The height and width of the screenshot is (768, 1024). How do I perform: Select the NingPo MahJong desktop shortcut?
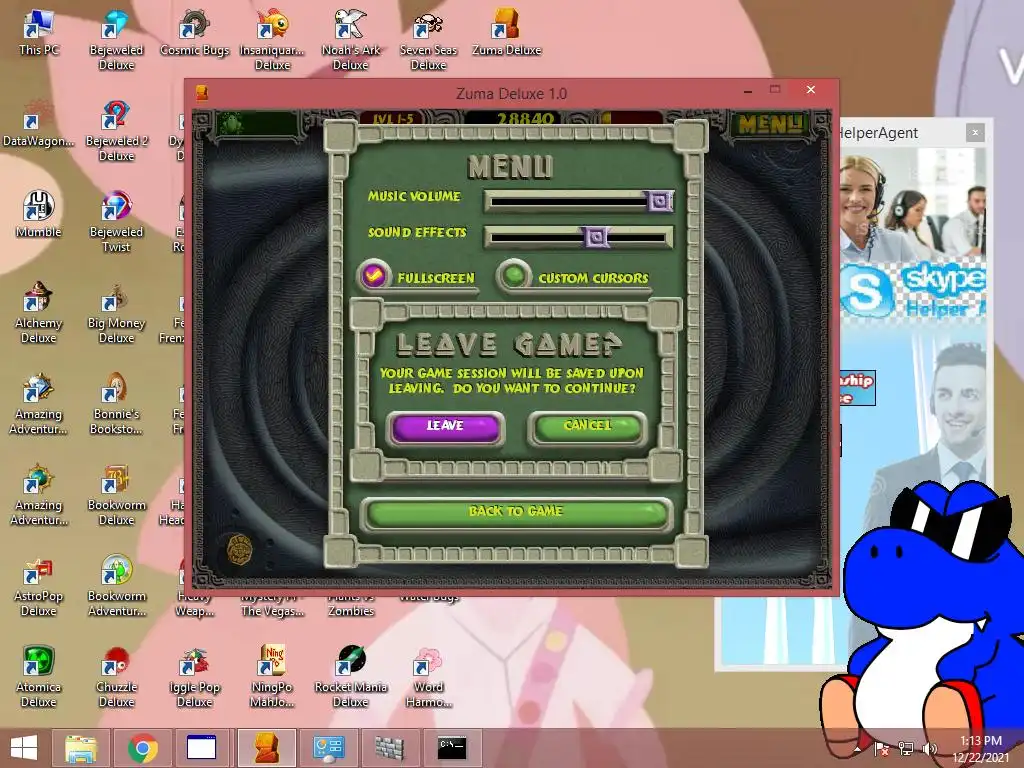pos(272,677)
